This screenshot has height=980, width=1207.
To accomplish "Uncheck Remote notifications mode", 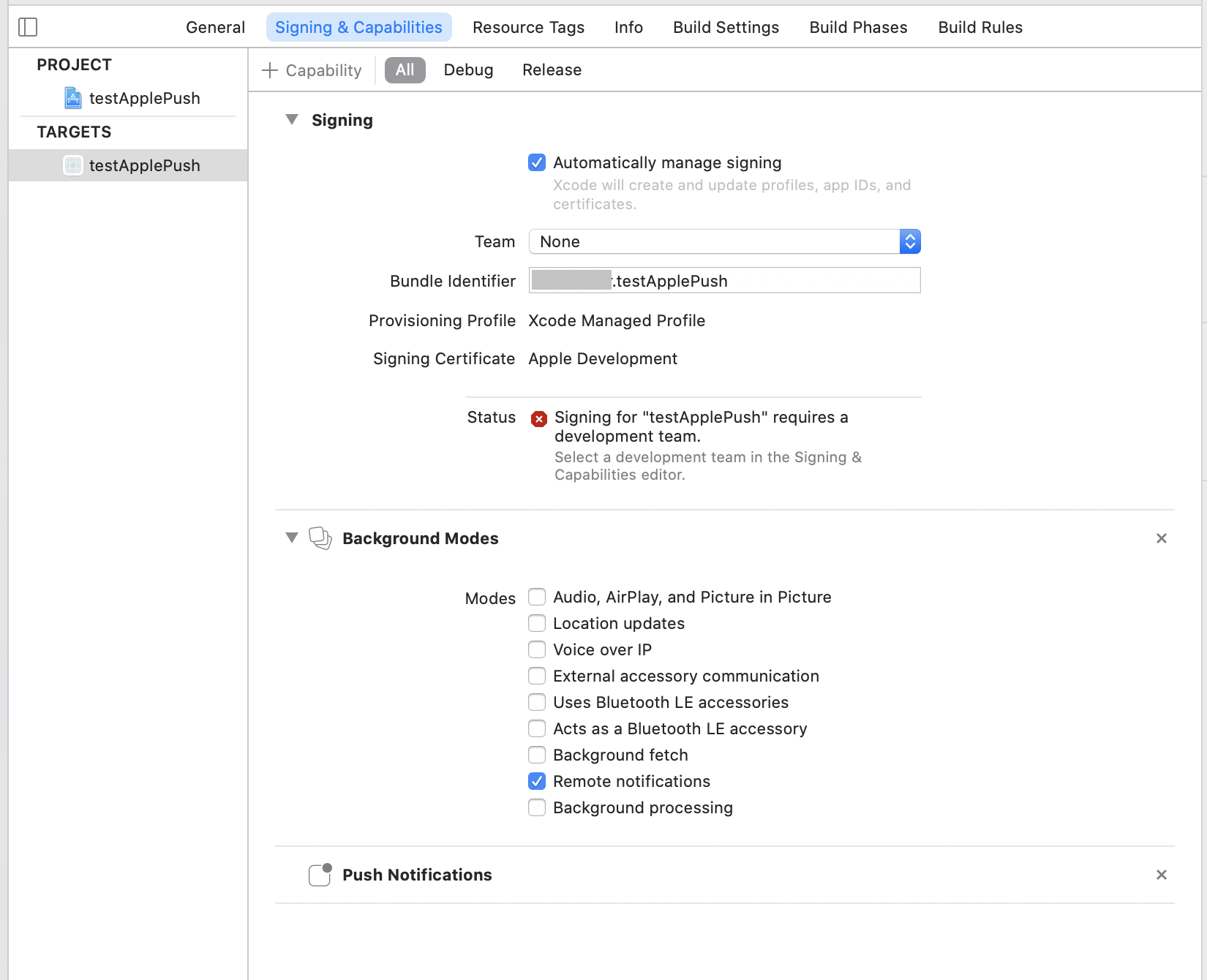I will click(x=537, y=781).
